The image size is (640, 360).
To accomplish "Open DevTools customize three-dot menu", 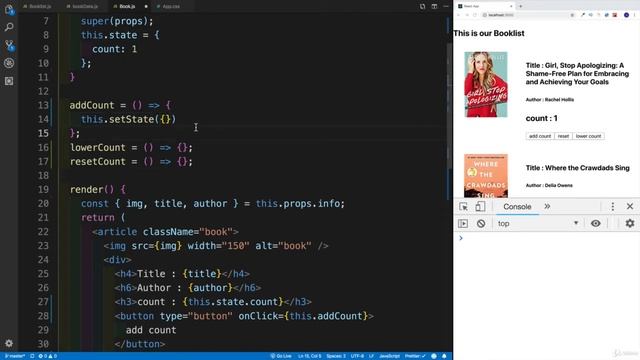I will 612,207.
